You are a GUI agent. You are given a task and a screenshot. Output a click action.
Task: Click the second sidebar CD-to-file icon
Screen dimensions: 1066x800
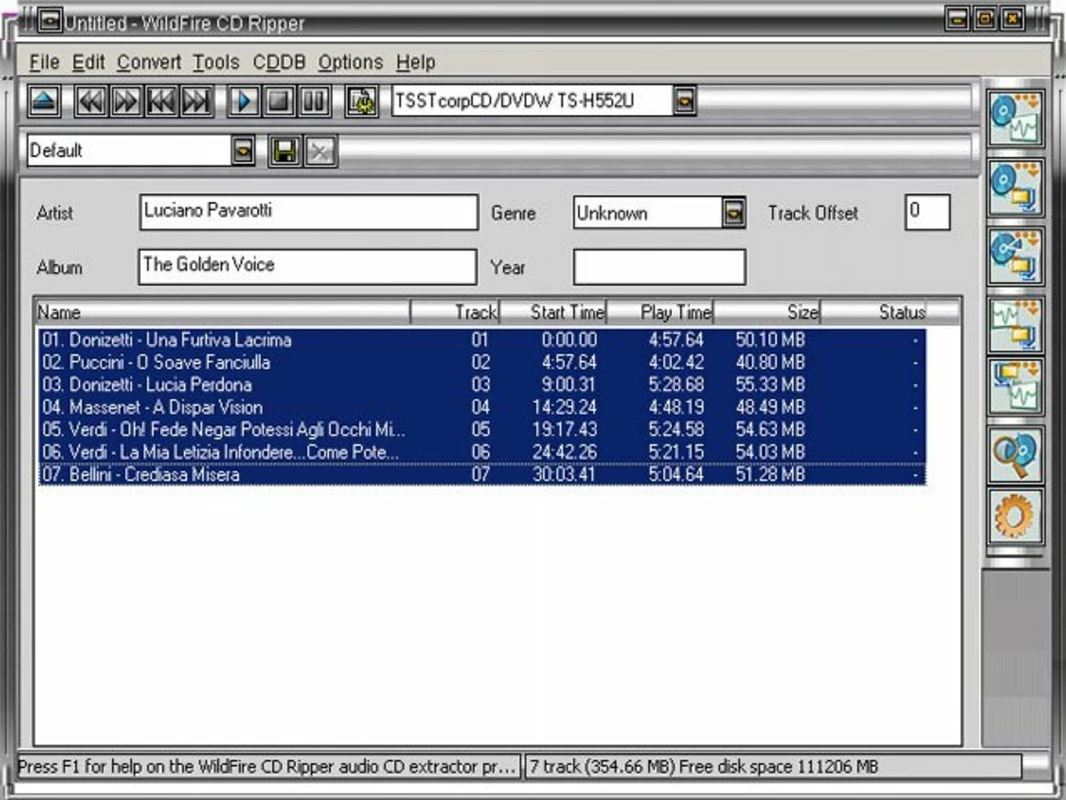click(1016, 188)
